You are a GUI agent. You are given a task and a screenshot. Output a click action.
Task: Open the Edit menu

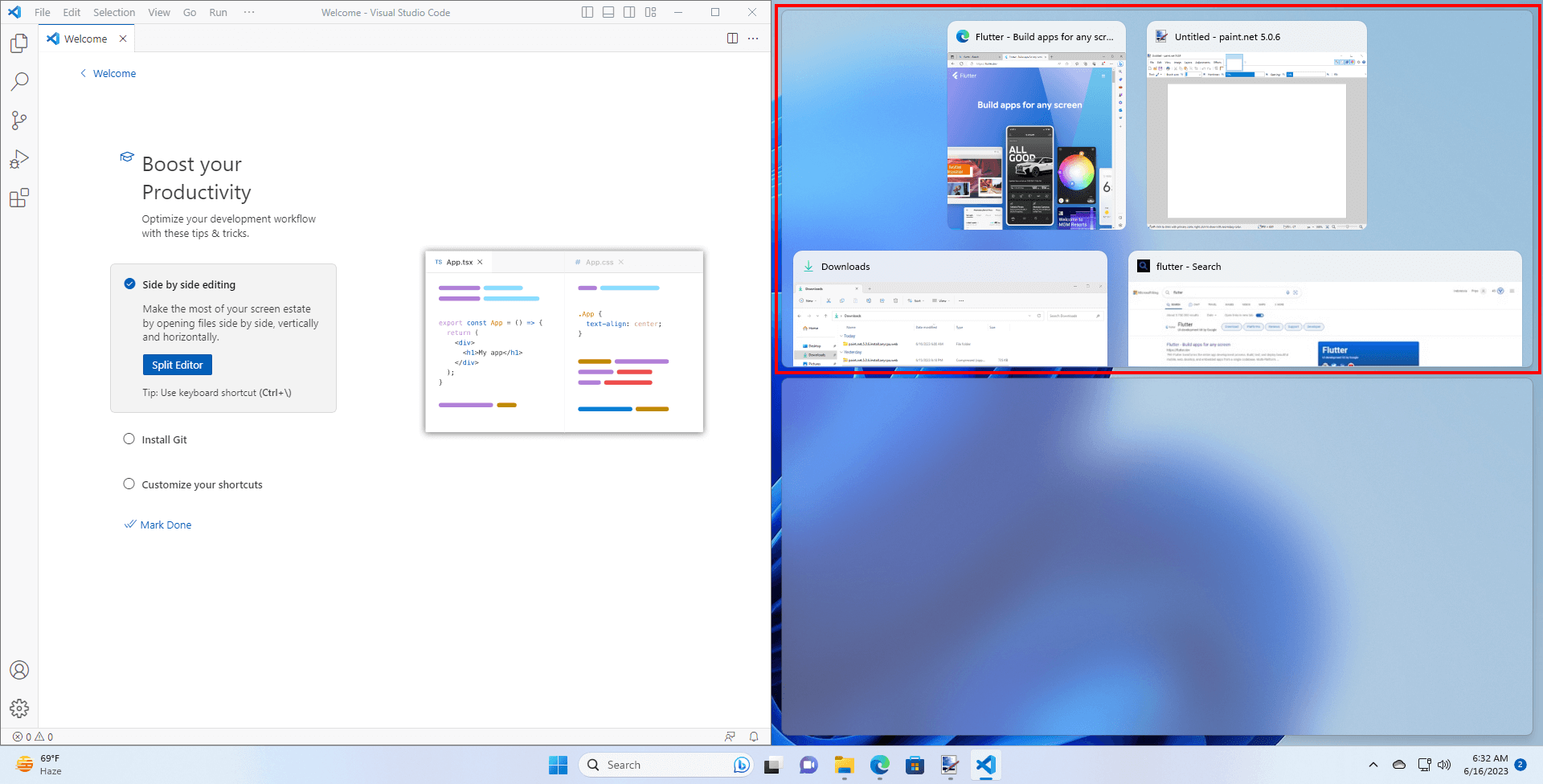(72, 12)
